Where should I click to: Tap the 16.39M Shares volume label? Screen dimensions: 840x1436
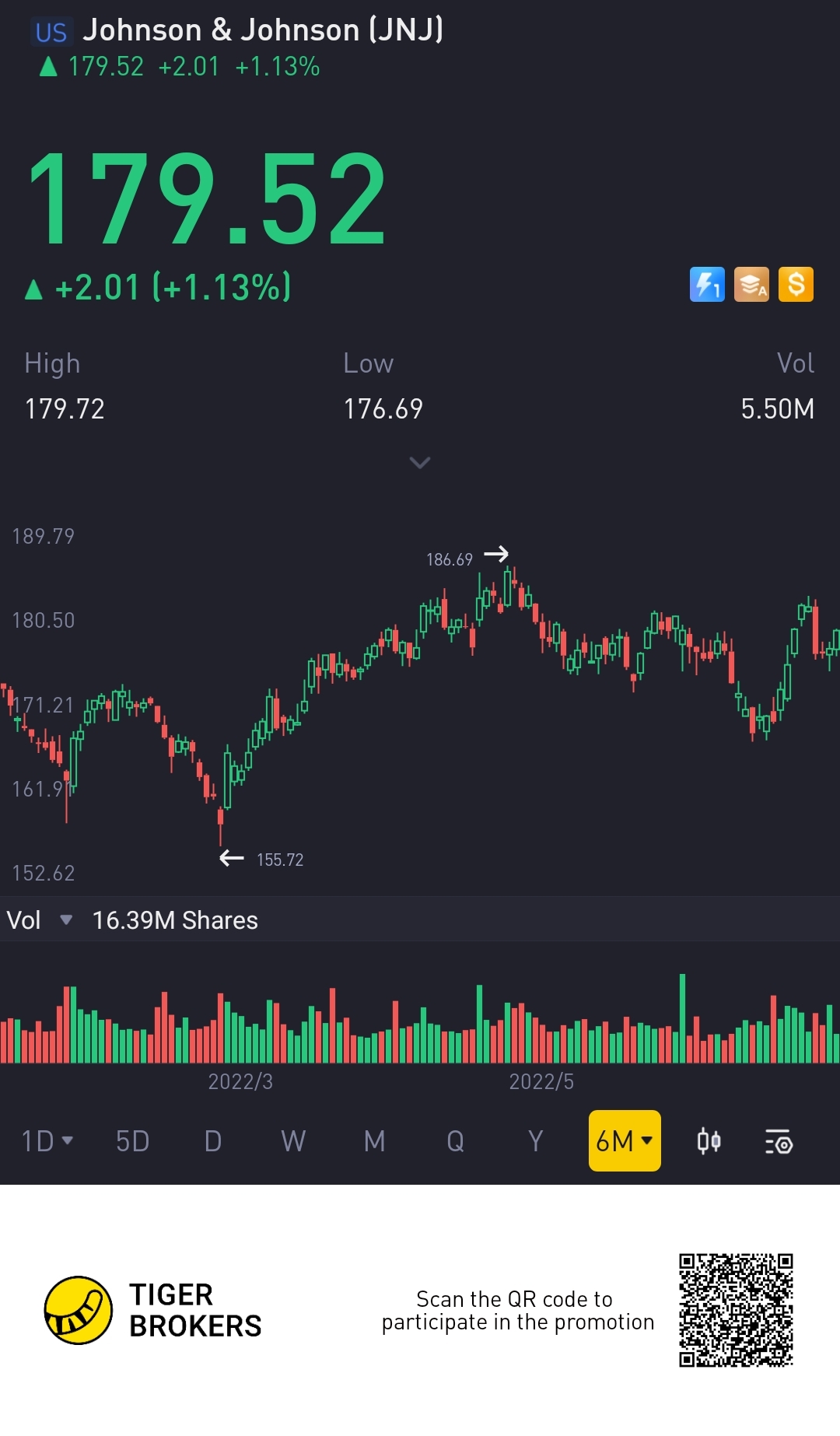[175, 920]
